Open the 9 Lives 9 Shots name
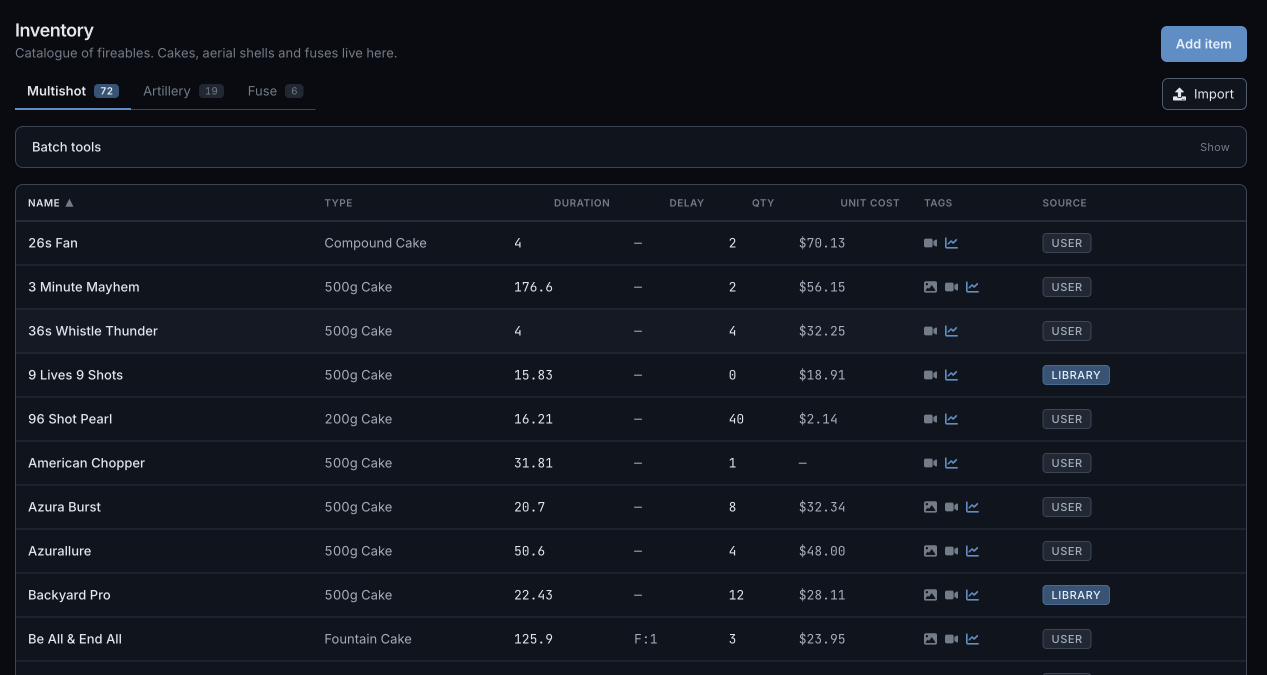This screenshot has height=675, width=1267. pyautogui.click(x=76, y=375)
